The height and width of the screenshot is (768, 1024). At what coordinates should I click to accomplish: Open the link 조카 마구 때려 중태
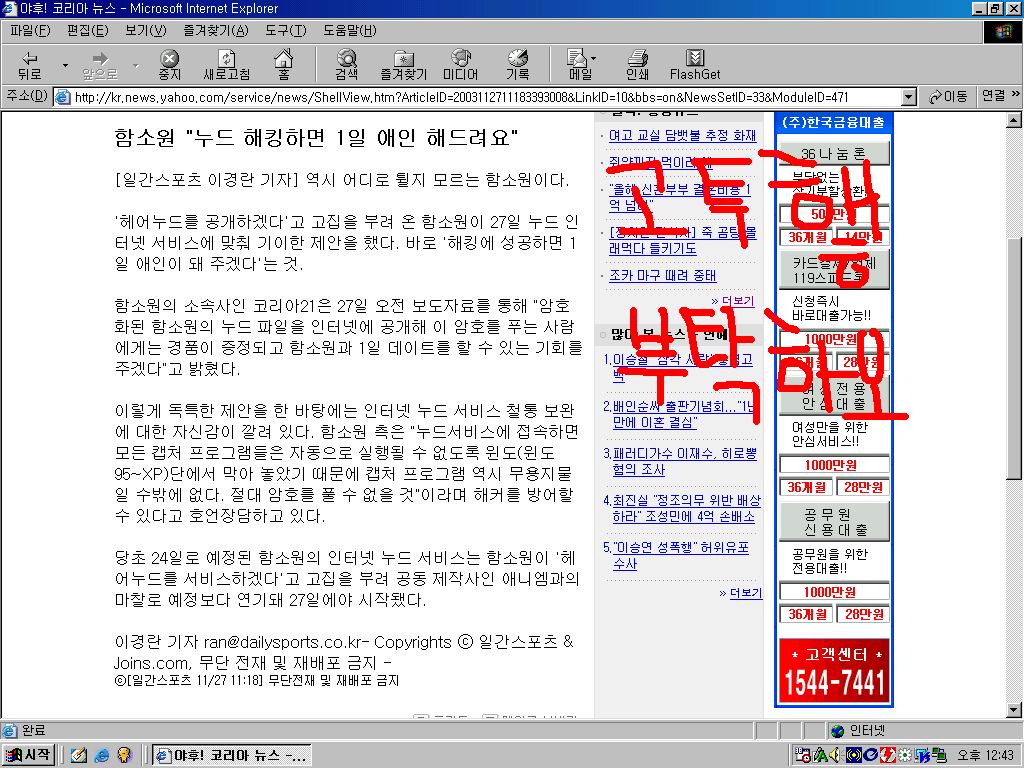click(663, 276)
